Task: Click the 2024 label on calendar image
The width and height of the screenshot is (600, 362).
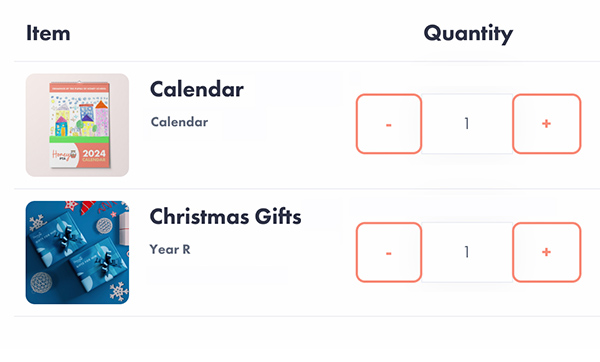Action: [94, 153]
